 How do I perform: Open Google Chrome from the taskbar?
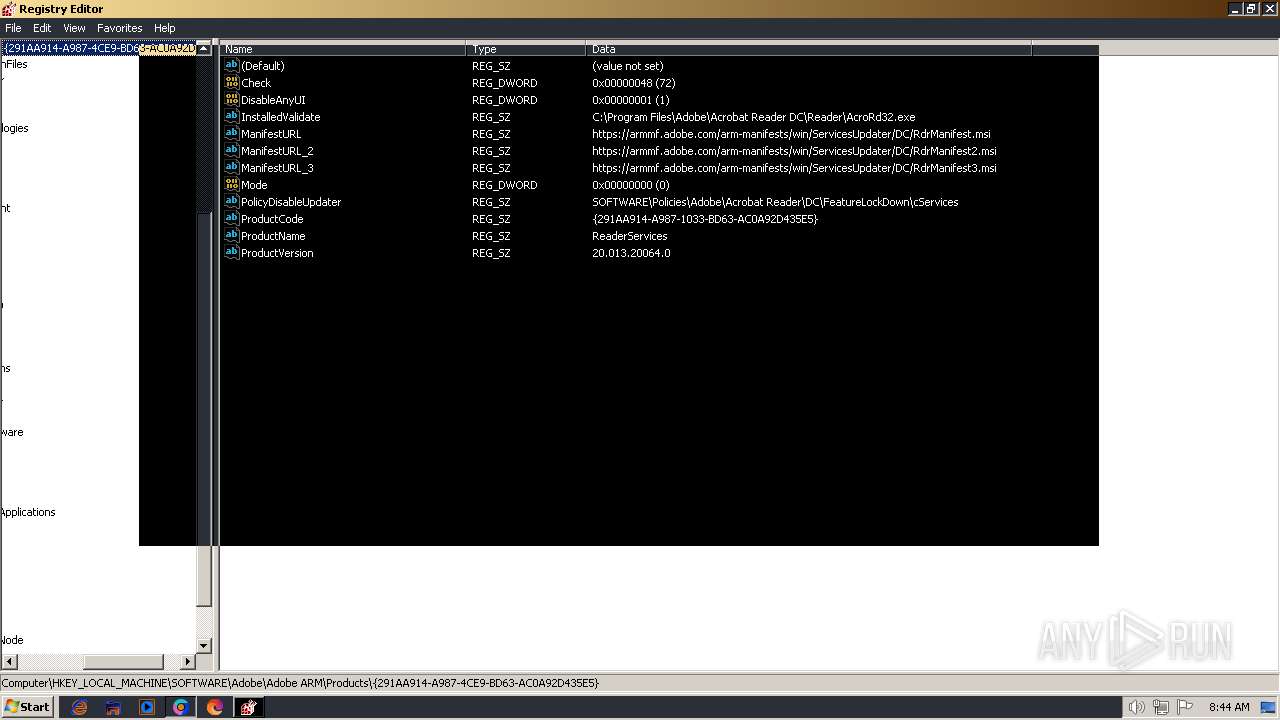pyautogui.click(x=181, y=707)
